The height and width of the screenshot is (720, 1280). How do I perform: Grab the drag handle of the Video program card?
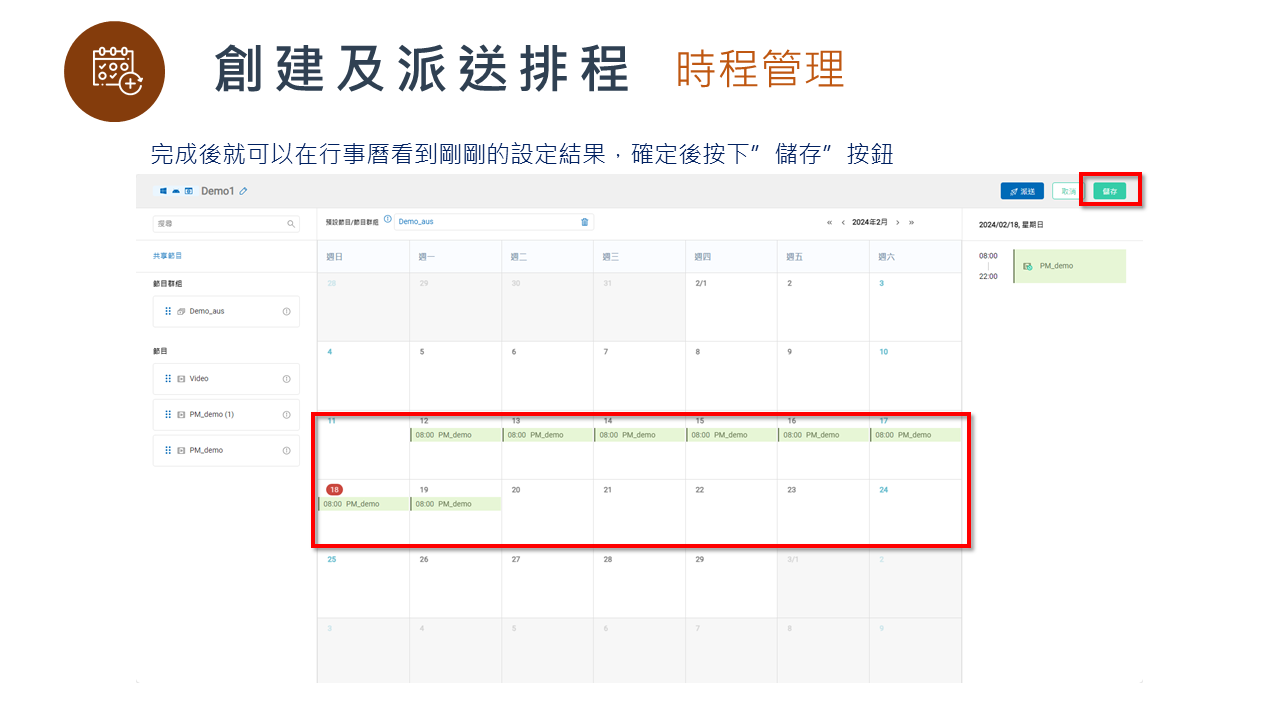pos(168,378)
